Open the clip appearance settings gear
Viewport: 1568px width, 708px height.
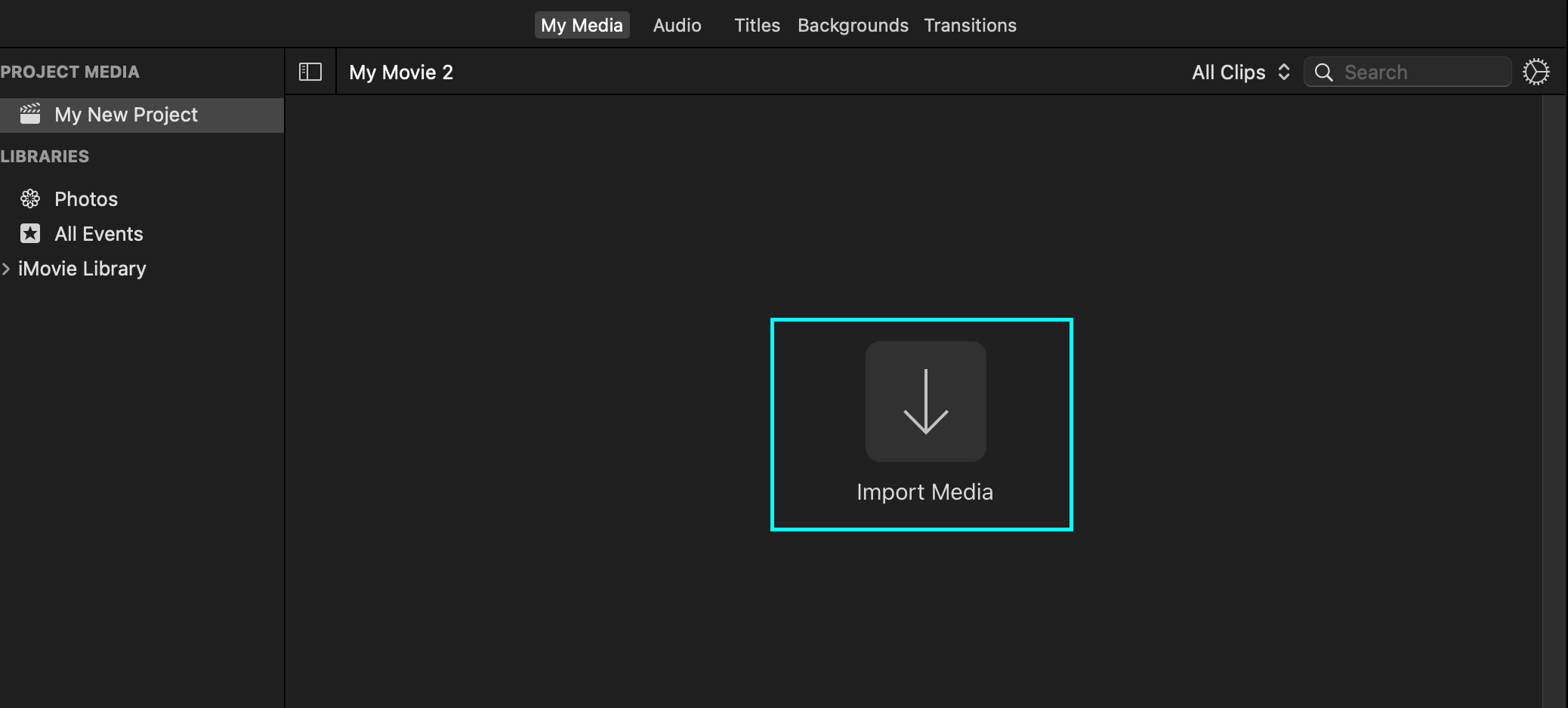click(x=1537, y=71)
